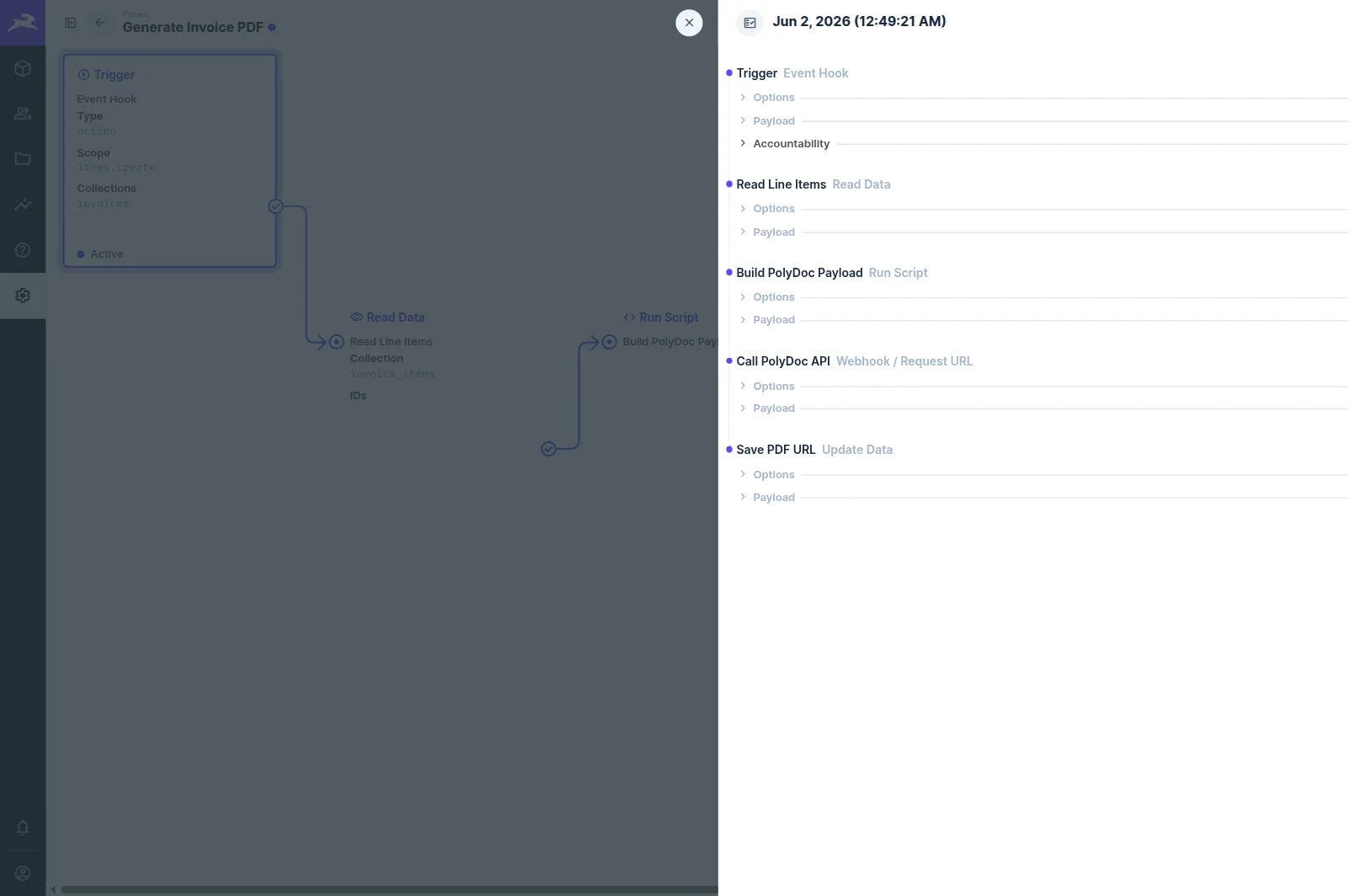Click the Active status in Trigger node
The height and width of the screenshot is (896, 1366).
[100, 254]
